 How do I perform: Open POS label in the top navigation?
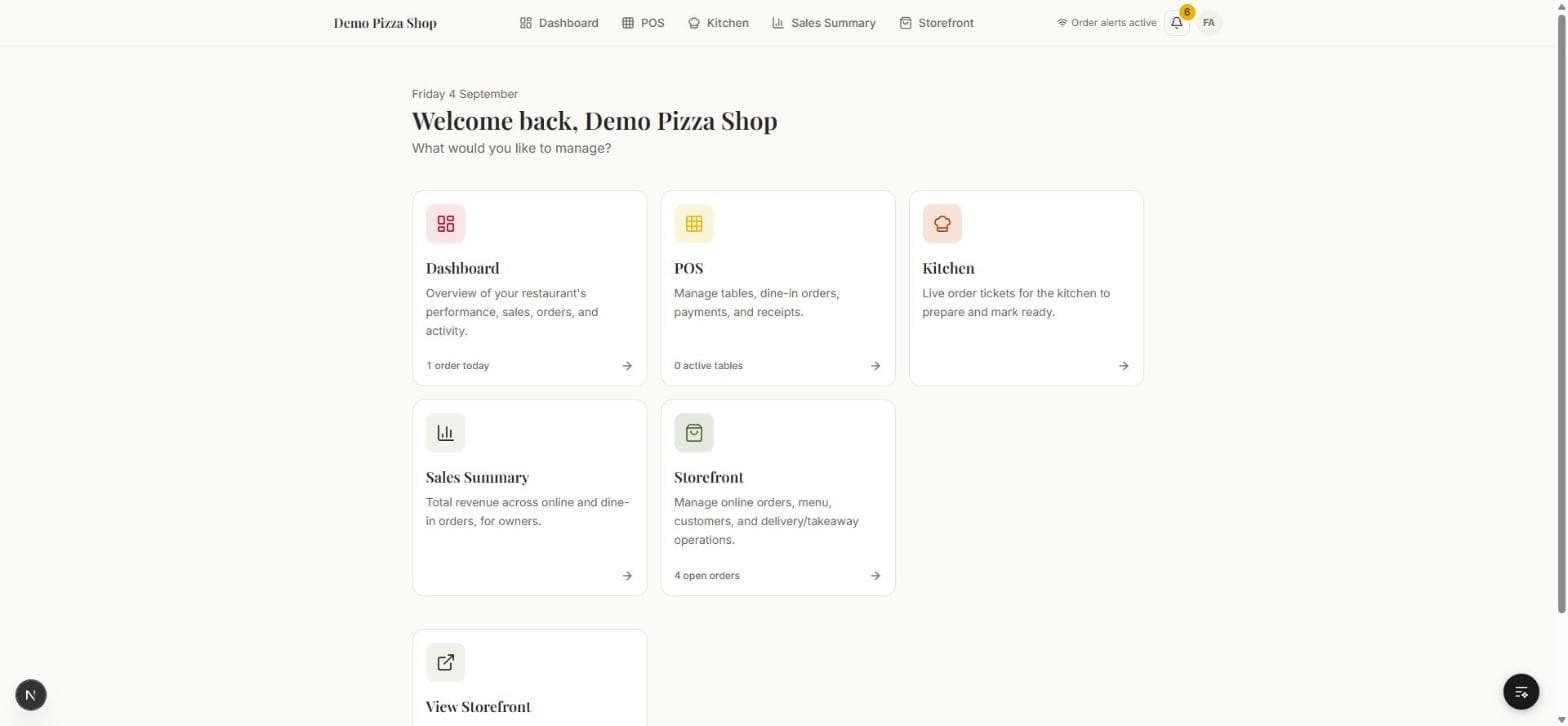coord(652,23)
